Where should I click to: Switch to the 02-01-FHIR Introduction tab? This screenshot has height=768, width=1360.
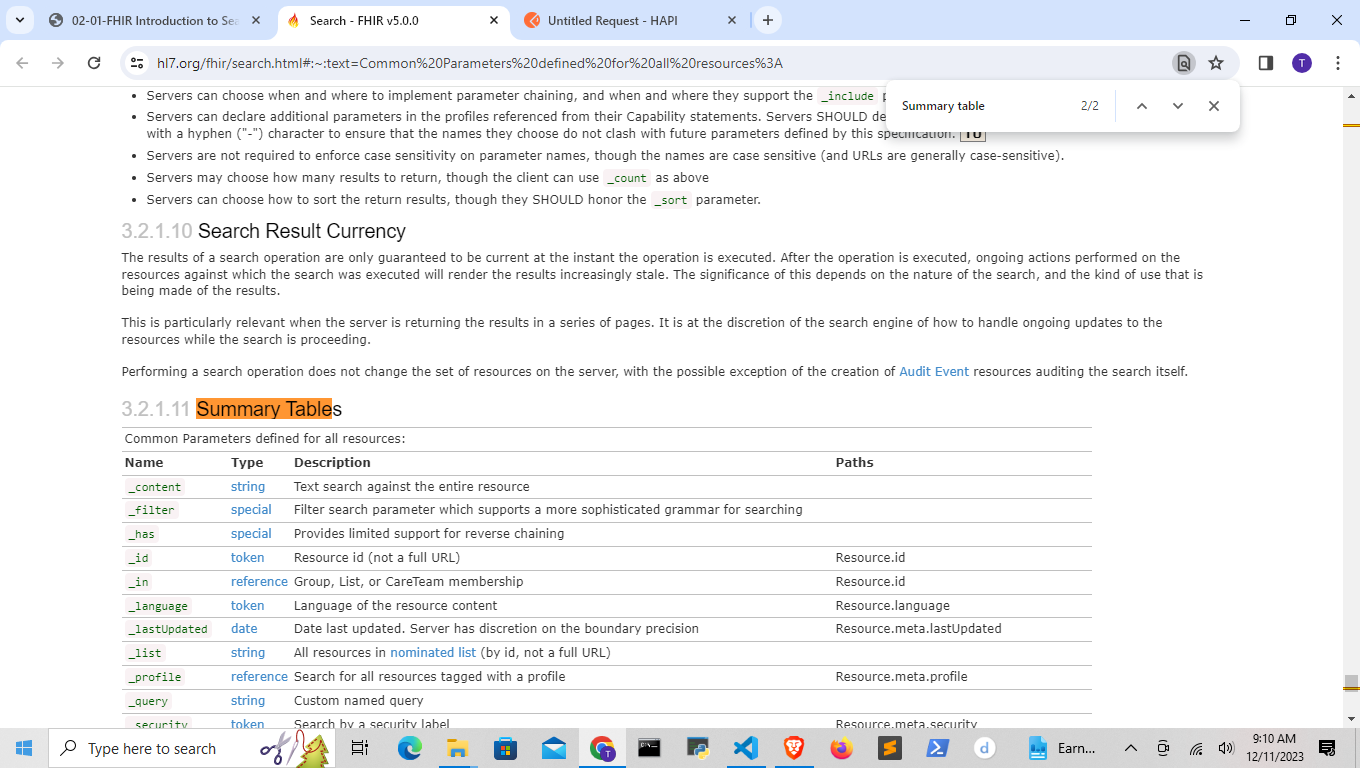click(x=155, y=20)
